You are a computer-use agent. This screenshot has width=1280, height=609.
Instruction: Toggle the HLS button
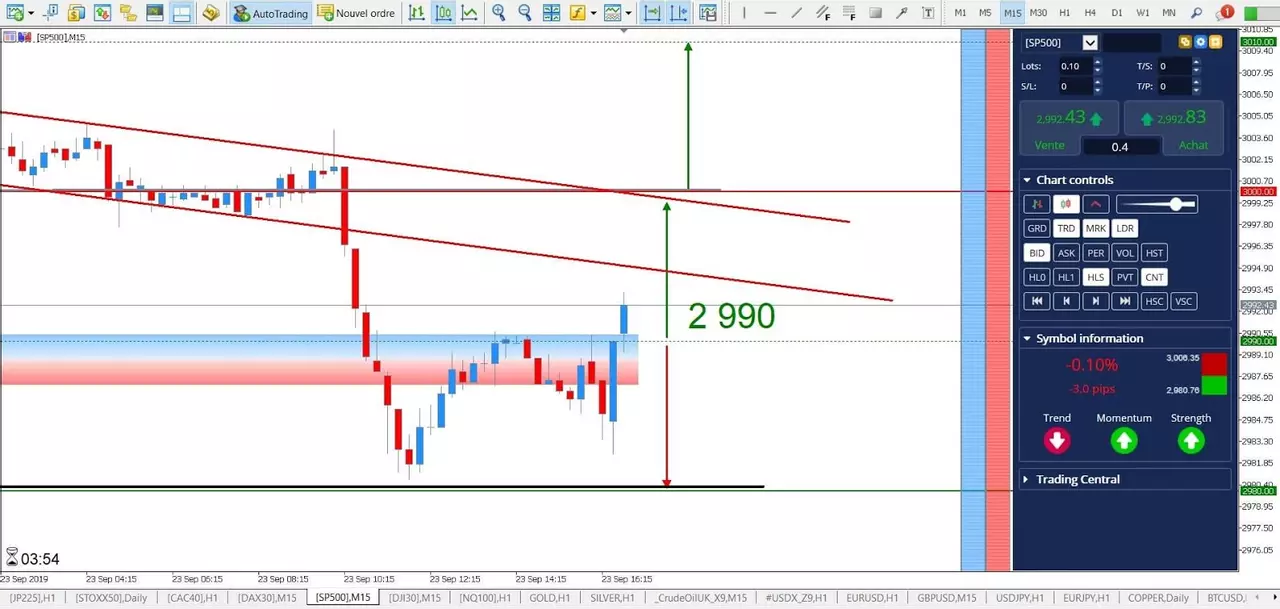coord(1096,277)
